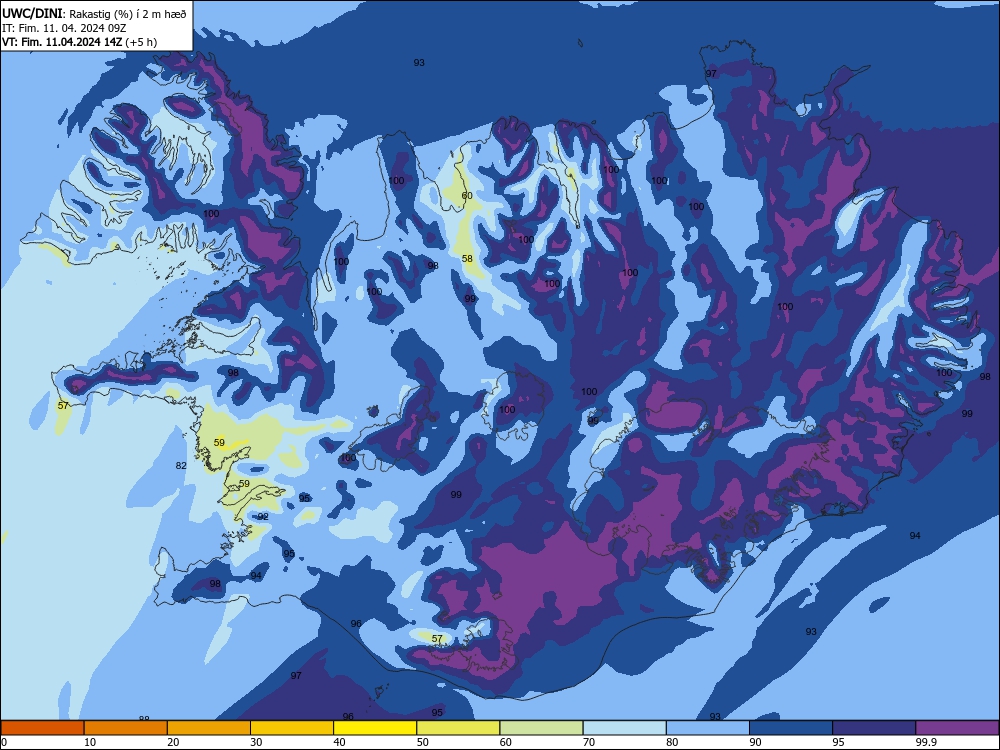1000x750 pixels.
Task: Choose the purple above-99.9 legend swatch
Action: click(957, 728)
